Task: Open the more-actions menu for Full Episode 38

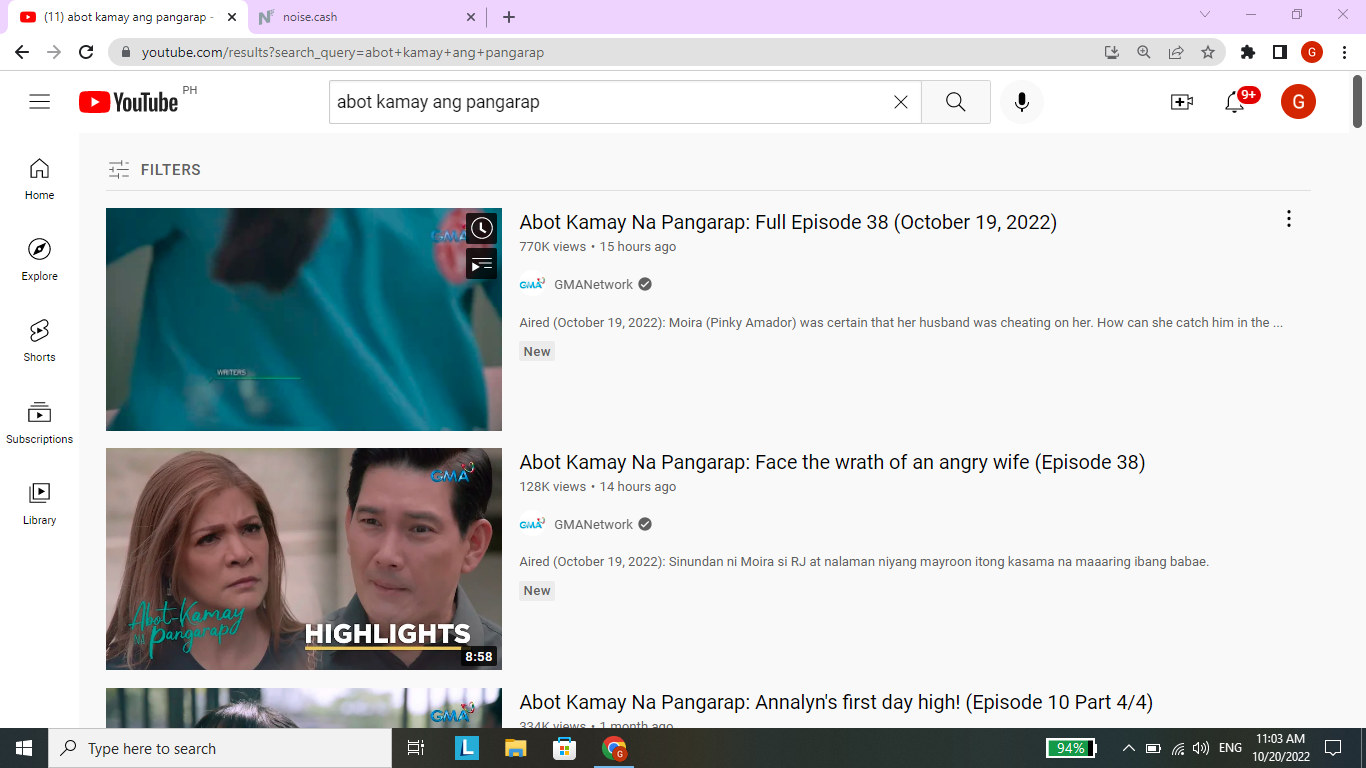Action: (1289, 219)
